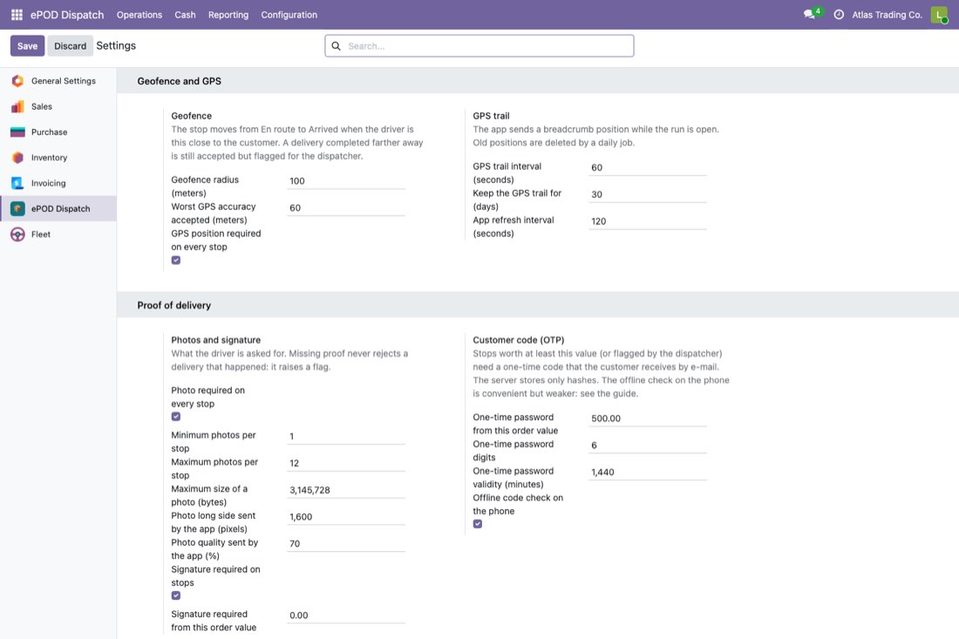959x639 pixels.
Task: Open the user avatar menu
Action: [939, 15]
